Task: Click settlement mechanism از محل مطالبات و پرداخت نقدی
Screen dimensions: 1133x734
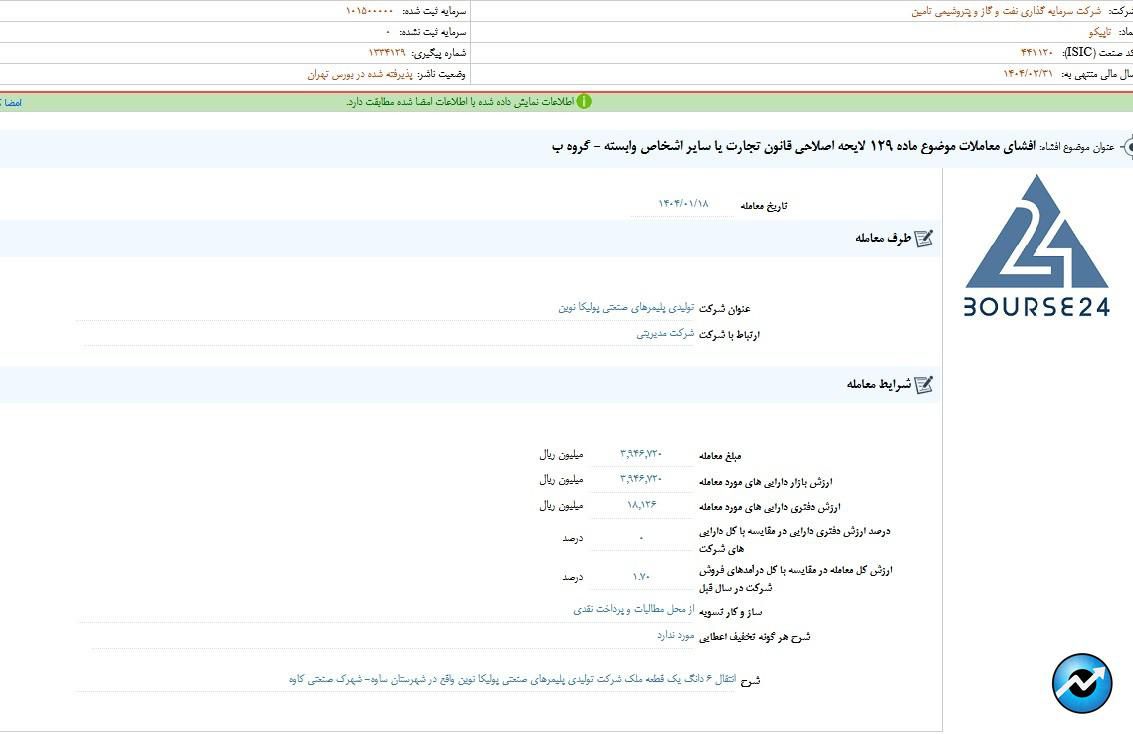Action: [634, 609]
